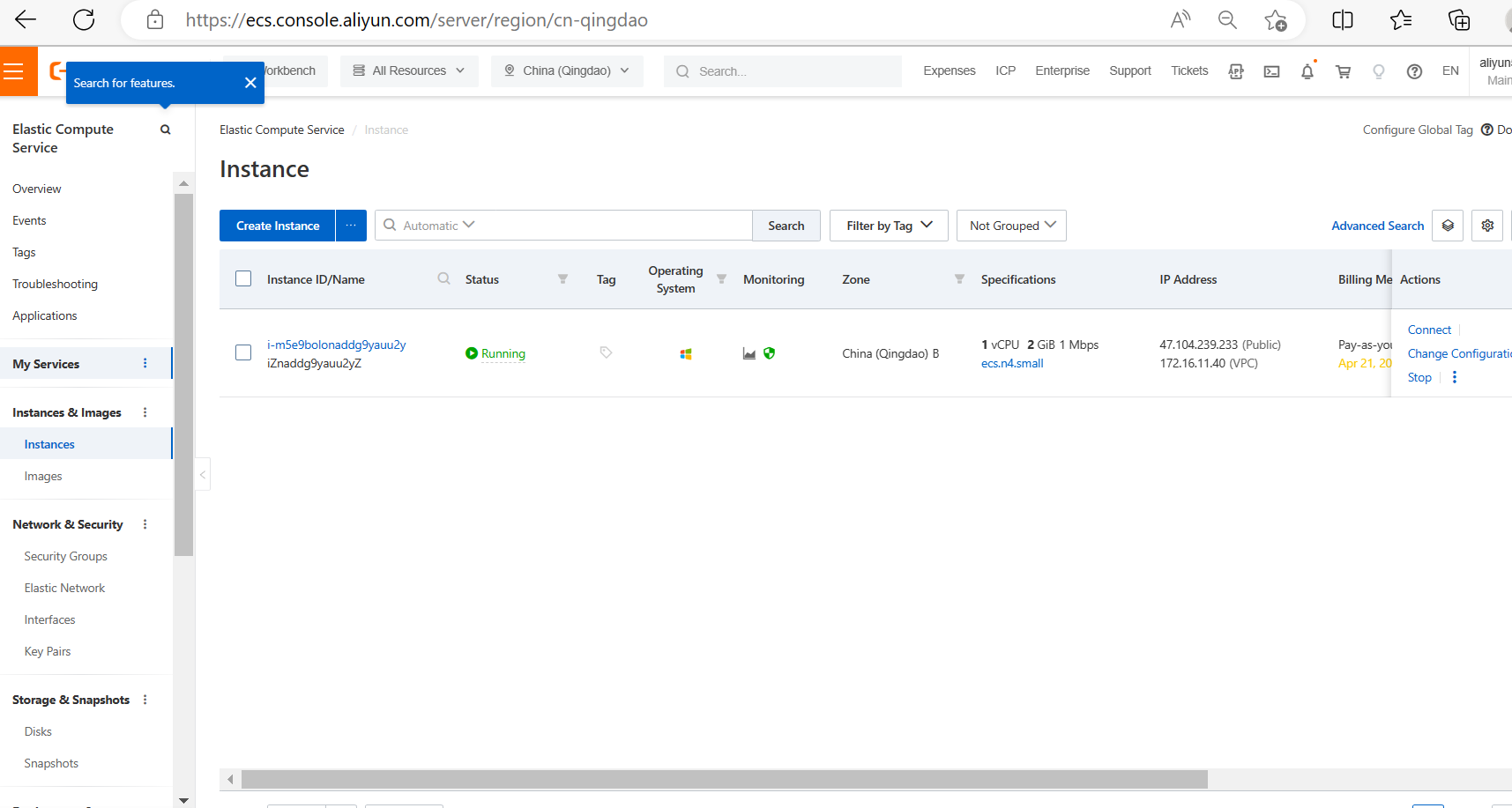Open the hamburger menu icon

13,71
